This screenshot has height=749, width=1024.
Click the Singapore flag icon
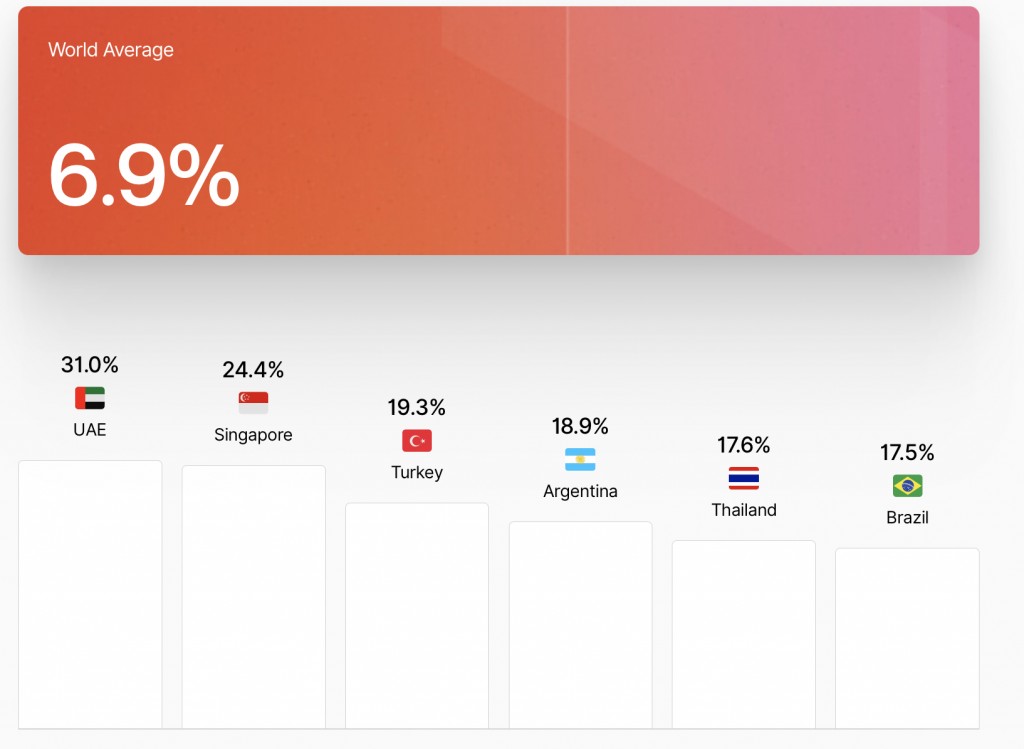pos(253,403)
